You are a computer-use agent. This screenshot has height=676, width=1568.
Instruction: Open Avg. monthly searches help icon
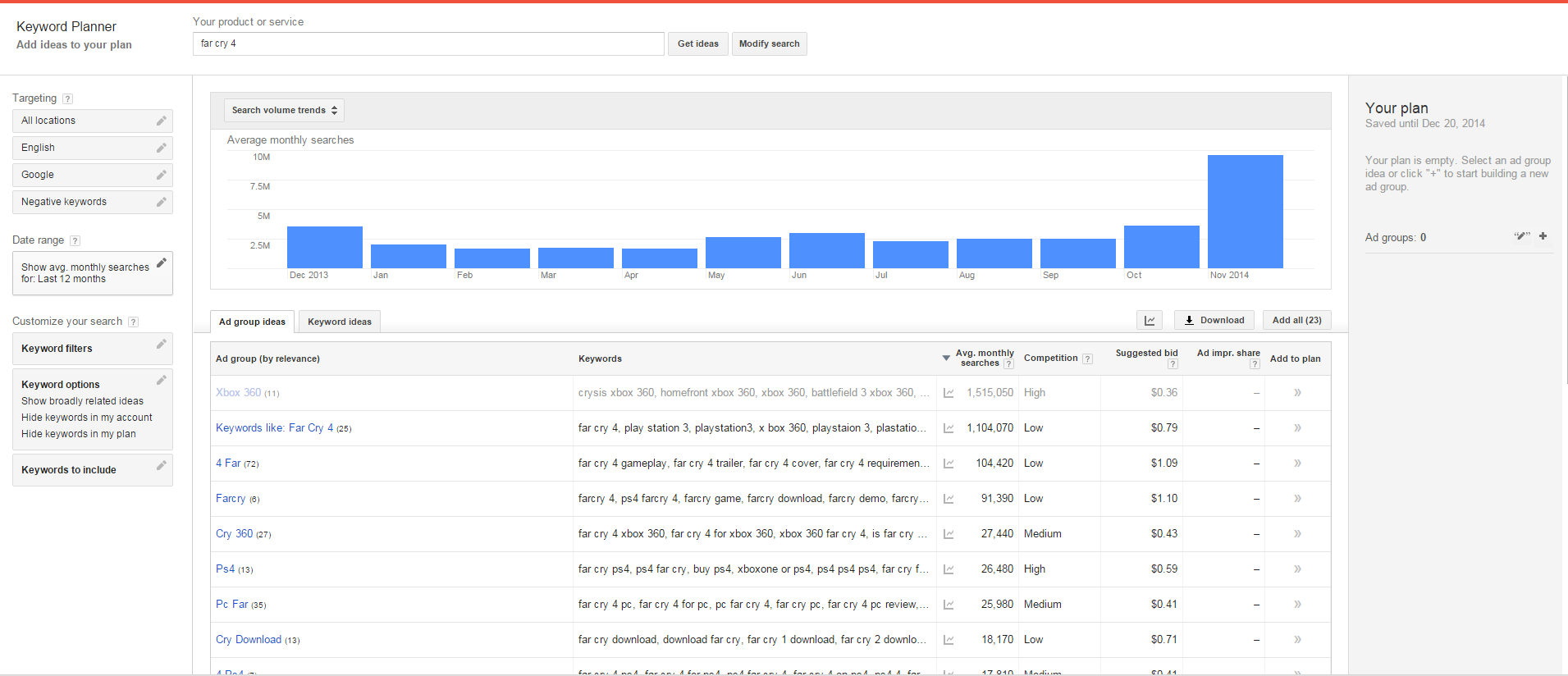tap(1008, 364)
